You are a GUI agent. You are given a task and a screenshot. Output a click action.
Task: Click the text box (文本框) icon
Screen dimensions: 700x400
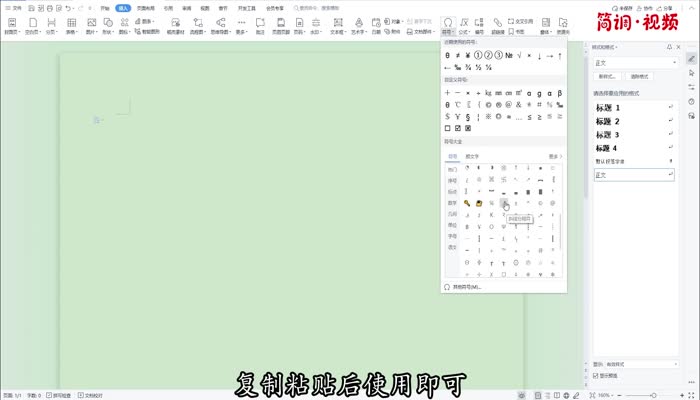tap(338, 22)
